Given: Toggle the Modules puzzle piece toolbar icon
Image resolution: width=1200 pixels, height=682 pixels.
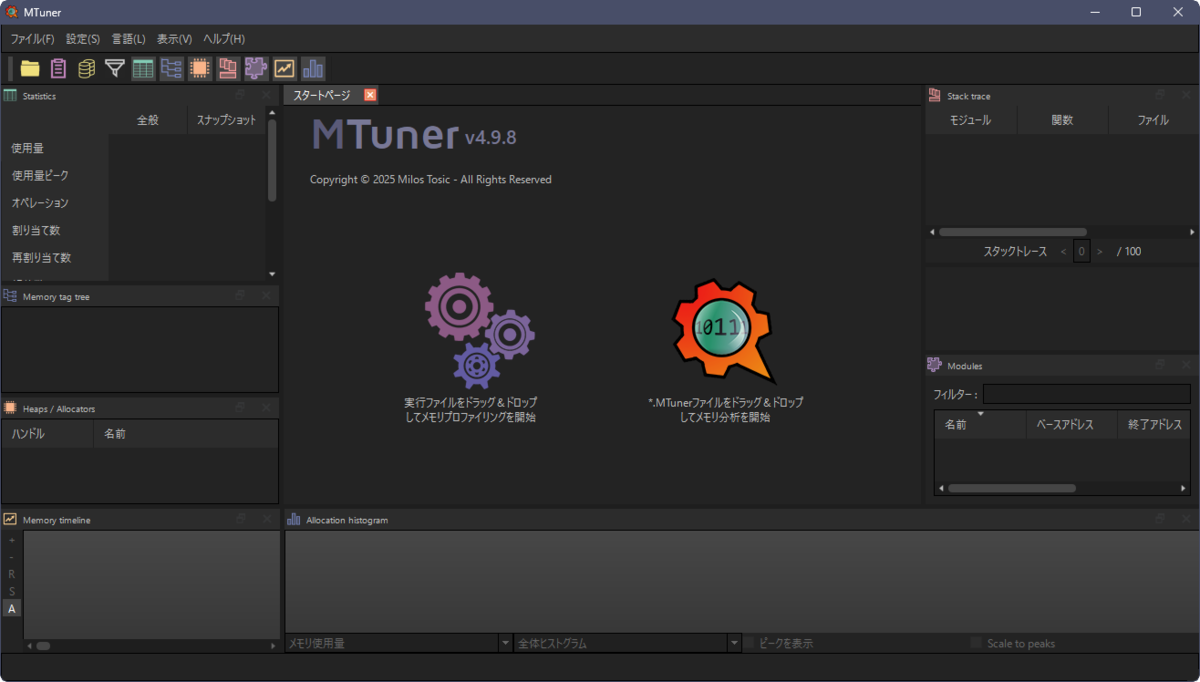Looking at the screenshot, I should [256, 68].
